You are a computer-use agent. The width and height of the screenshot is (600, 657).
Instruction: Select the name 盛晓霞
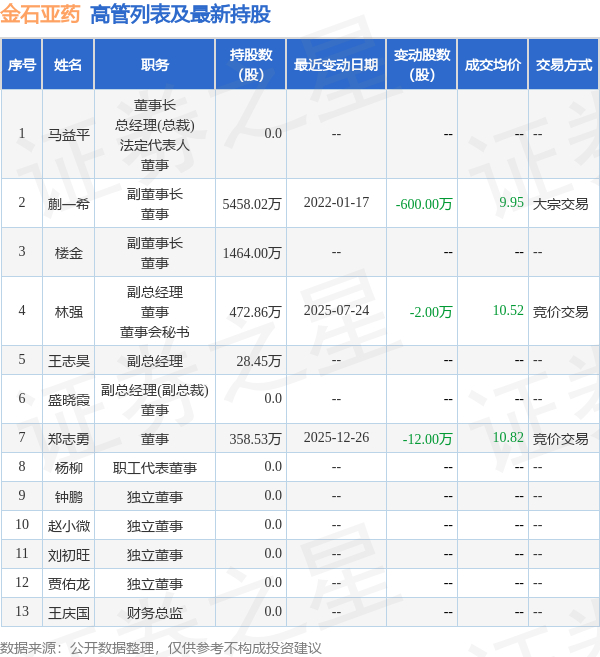[x=69, y=400]
